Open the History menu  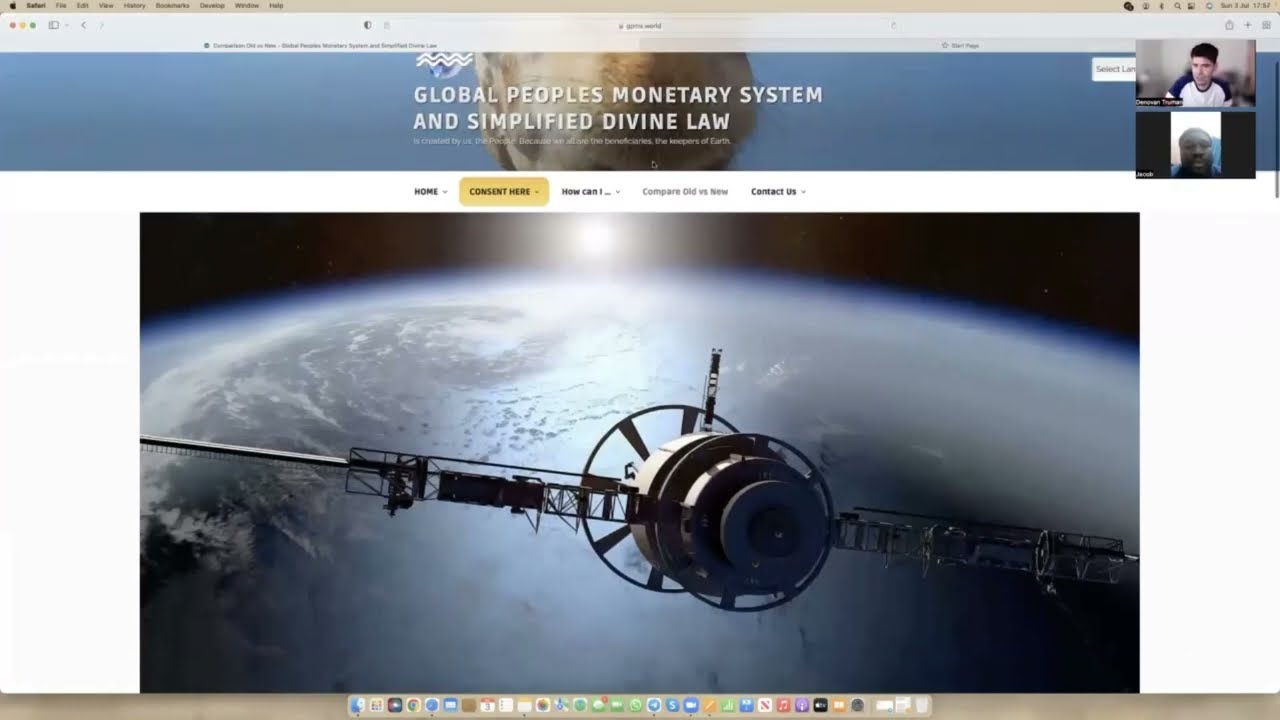click(134, 6)
